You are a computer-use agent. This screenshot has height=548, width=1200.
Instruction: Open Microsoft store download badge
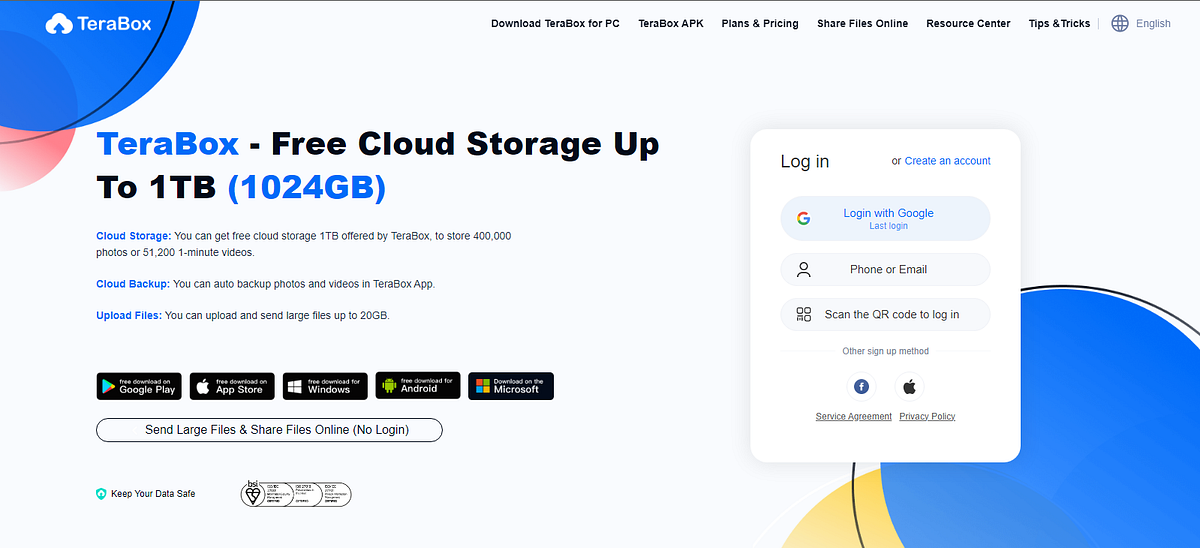point(511,386)
